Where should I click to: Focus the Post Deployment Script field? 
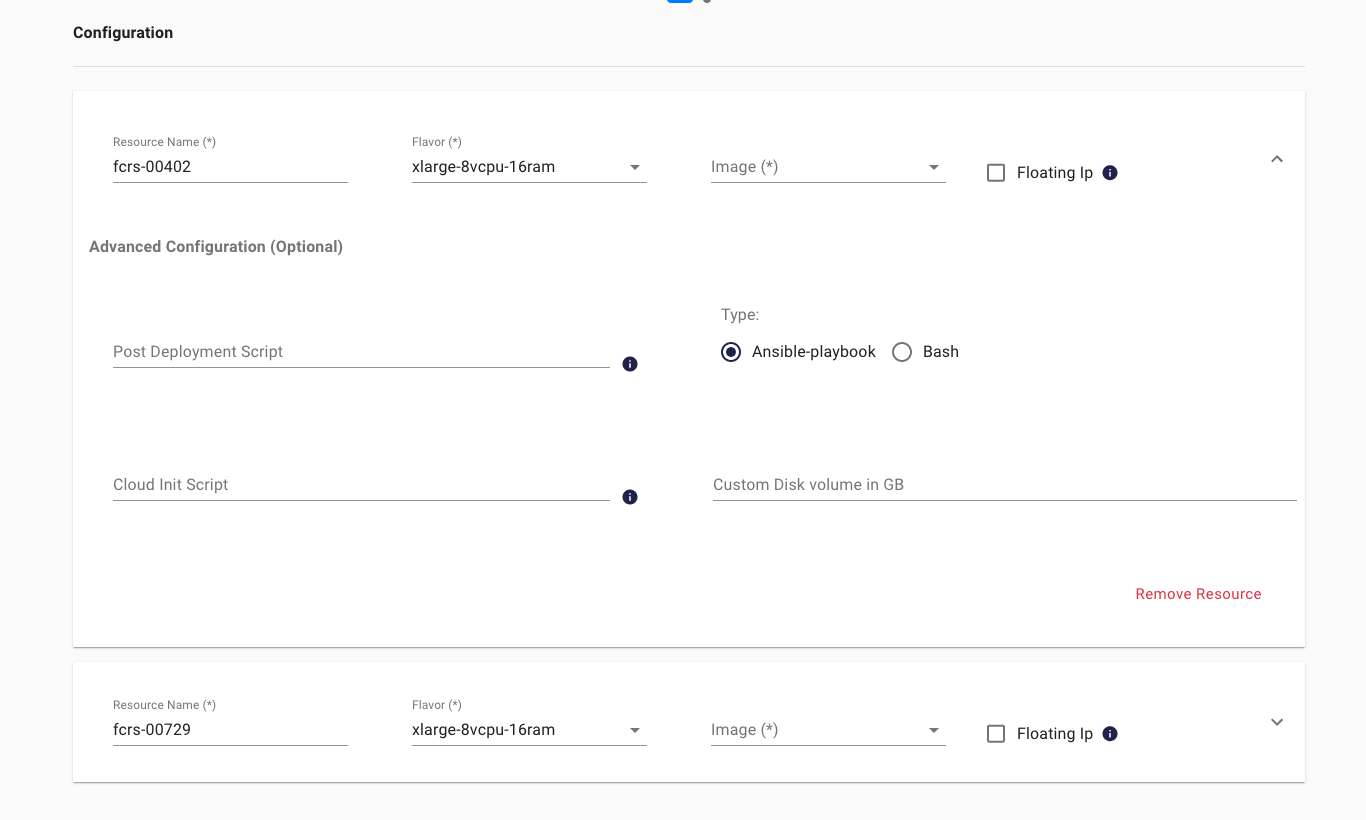coord(360,352)
